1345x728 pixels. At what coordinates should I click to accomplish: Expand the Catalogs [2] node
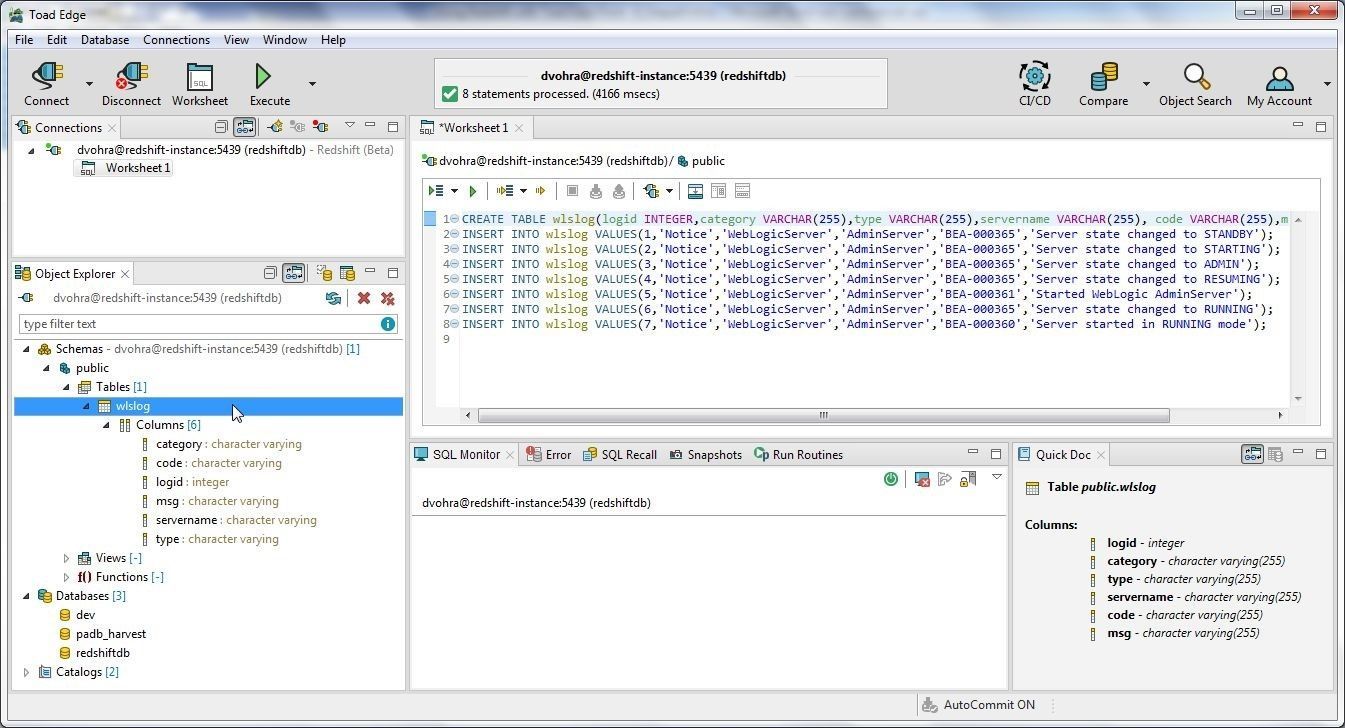pyautogui.click(x=26, y=672)
